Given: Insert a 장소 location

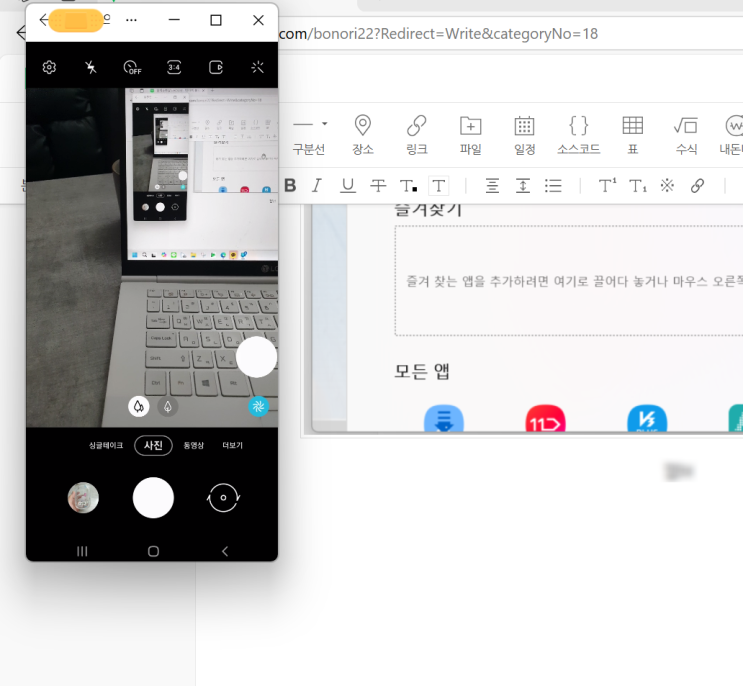Looking at the screenshot, I should click(x=362, y=135).
